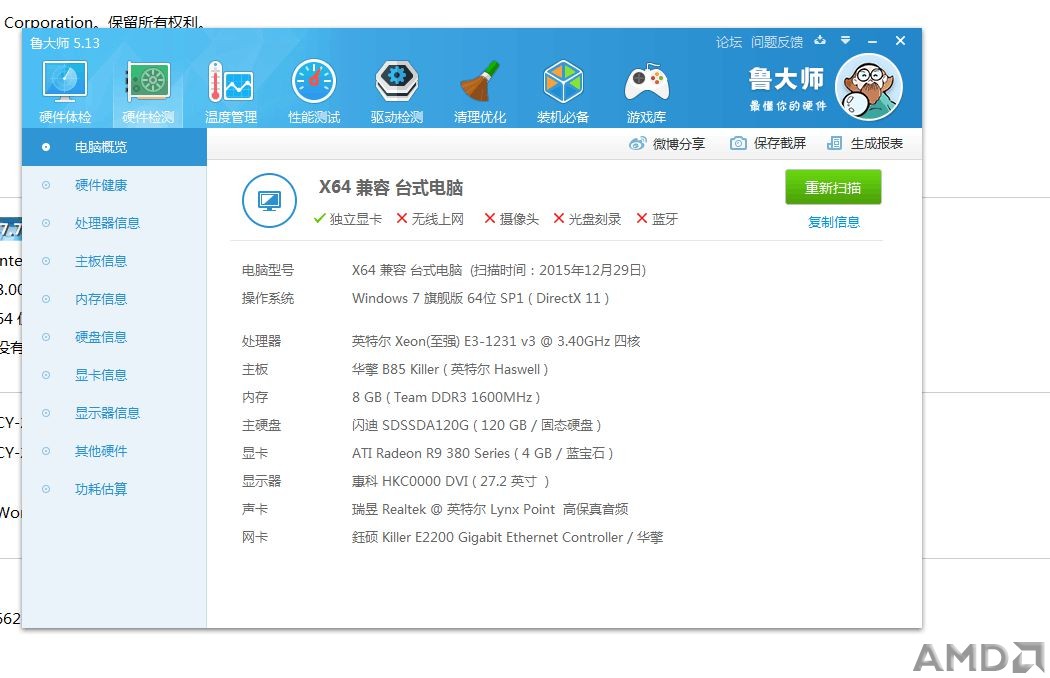1050x678 pixels.
Task: Click the 摄像头 status indicator
Action: click(512, 219)
